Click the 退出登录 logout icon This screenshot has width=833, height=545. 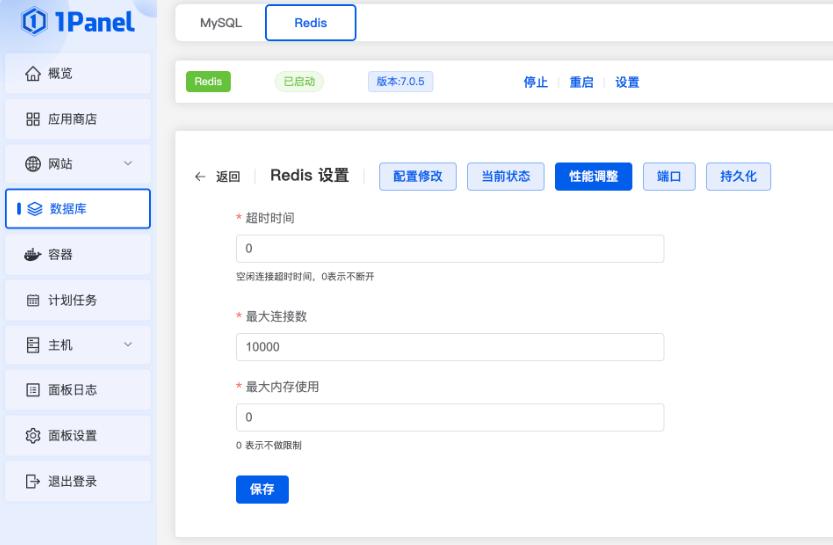(32, 481)
